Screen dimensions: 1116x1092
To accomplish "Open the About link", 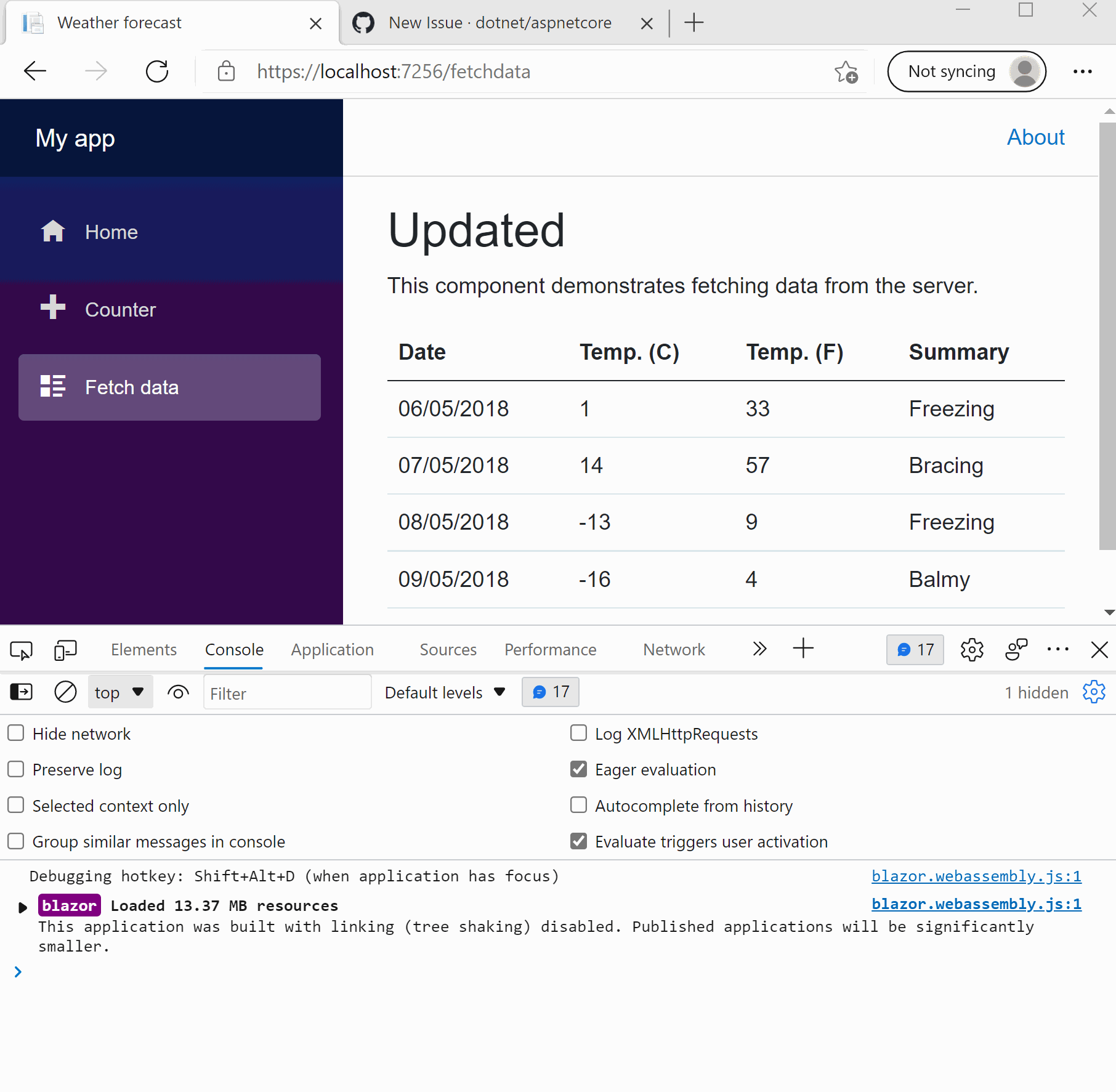I will pos(1035,137).
